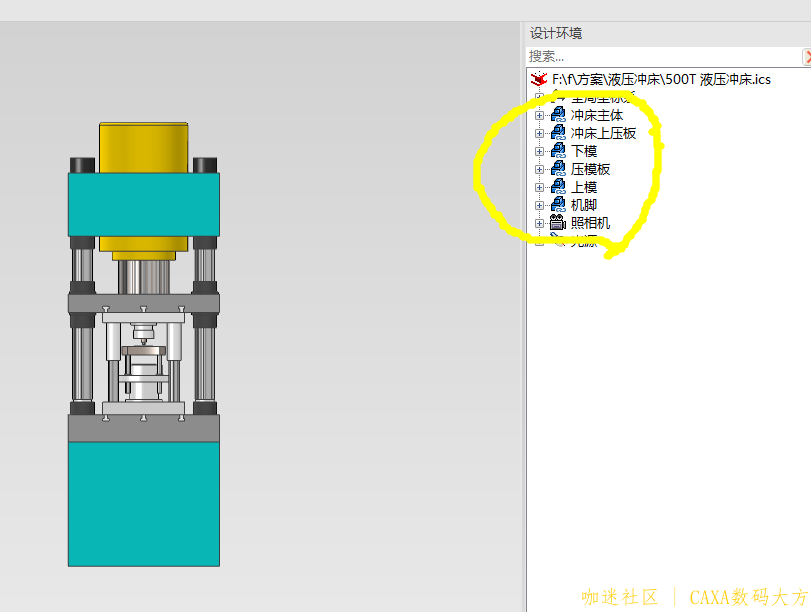
Task: Select the 下模 tree item
Action: 584,152
